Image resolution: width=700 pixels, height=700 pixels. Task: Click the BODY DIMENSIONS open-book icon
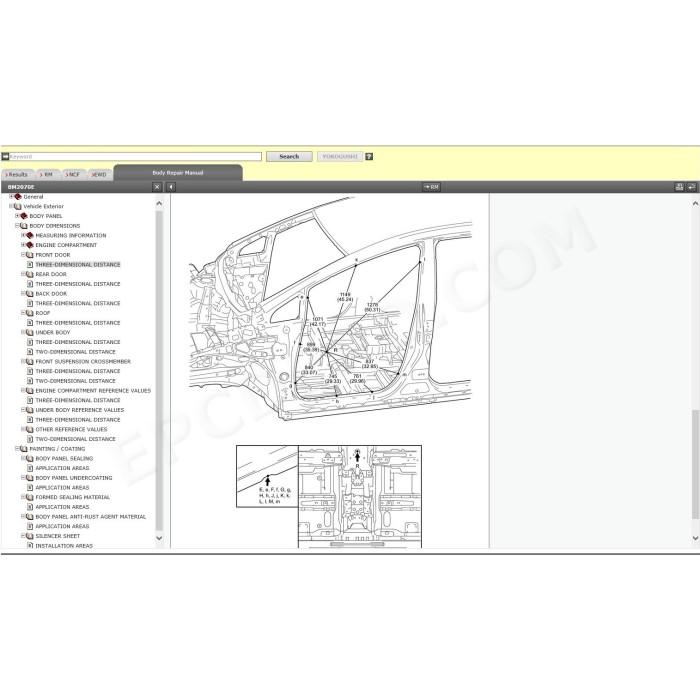[24, 226]
